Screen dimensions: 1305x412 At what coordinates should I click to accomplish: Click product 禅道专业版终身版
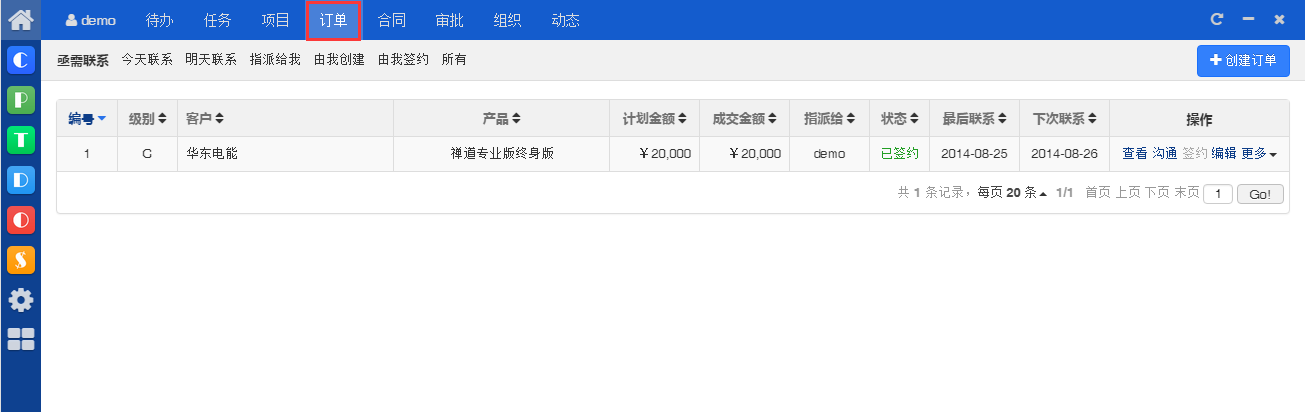click(502, 154)
